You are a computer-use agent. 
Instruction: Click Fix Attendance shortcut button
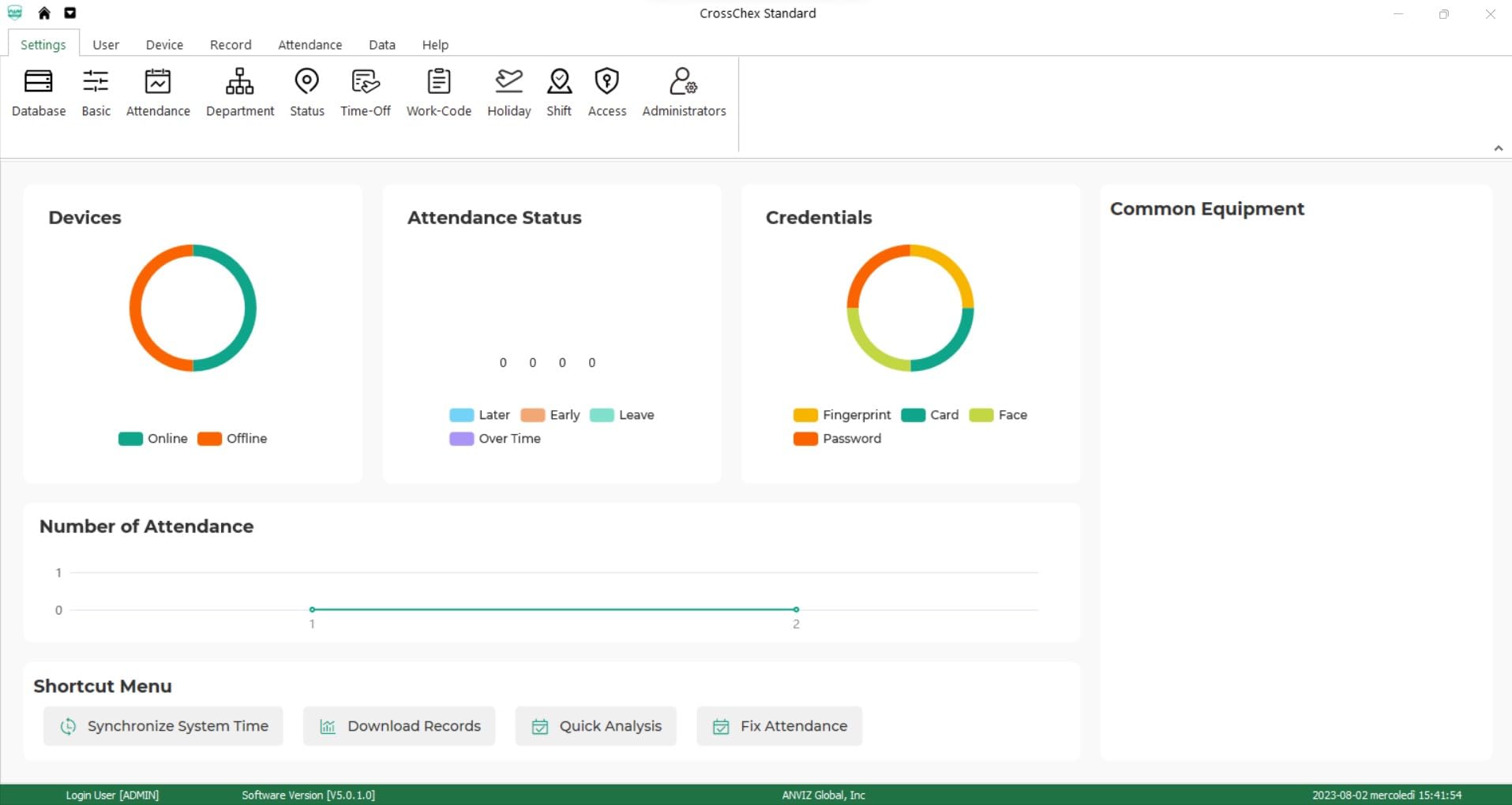pos(779,726)
